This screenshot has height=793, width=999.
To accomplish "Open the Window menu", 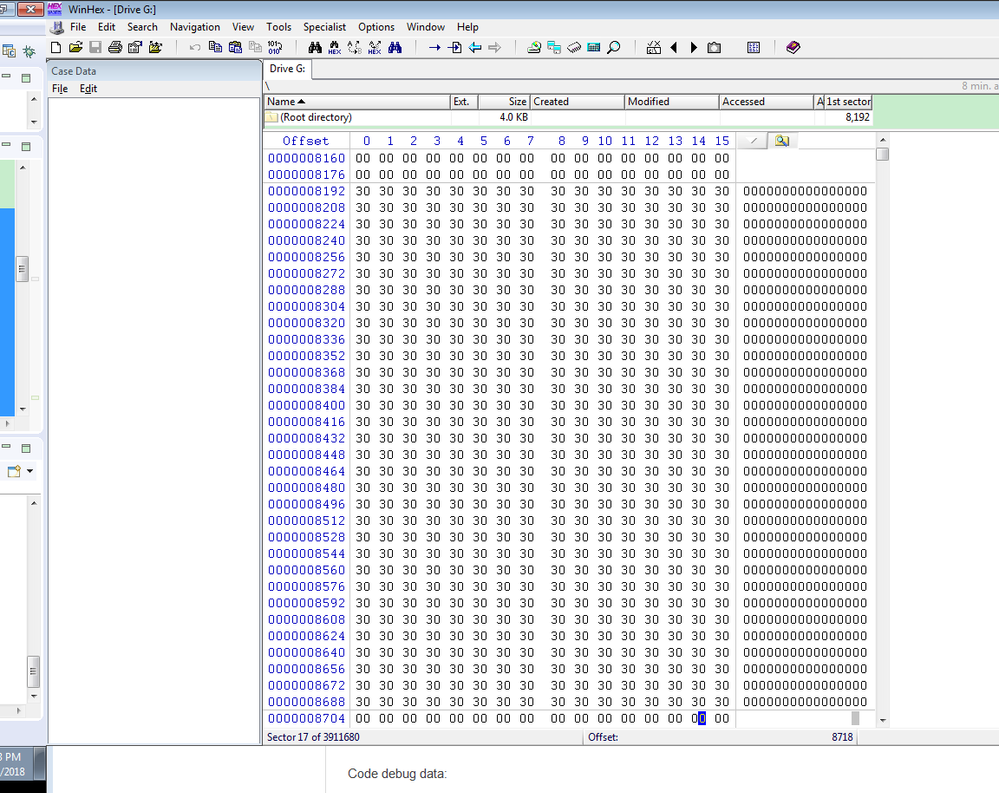I will coord(426,27).
